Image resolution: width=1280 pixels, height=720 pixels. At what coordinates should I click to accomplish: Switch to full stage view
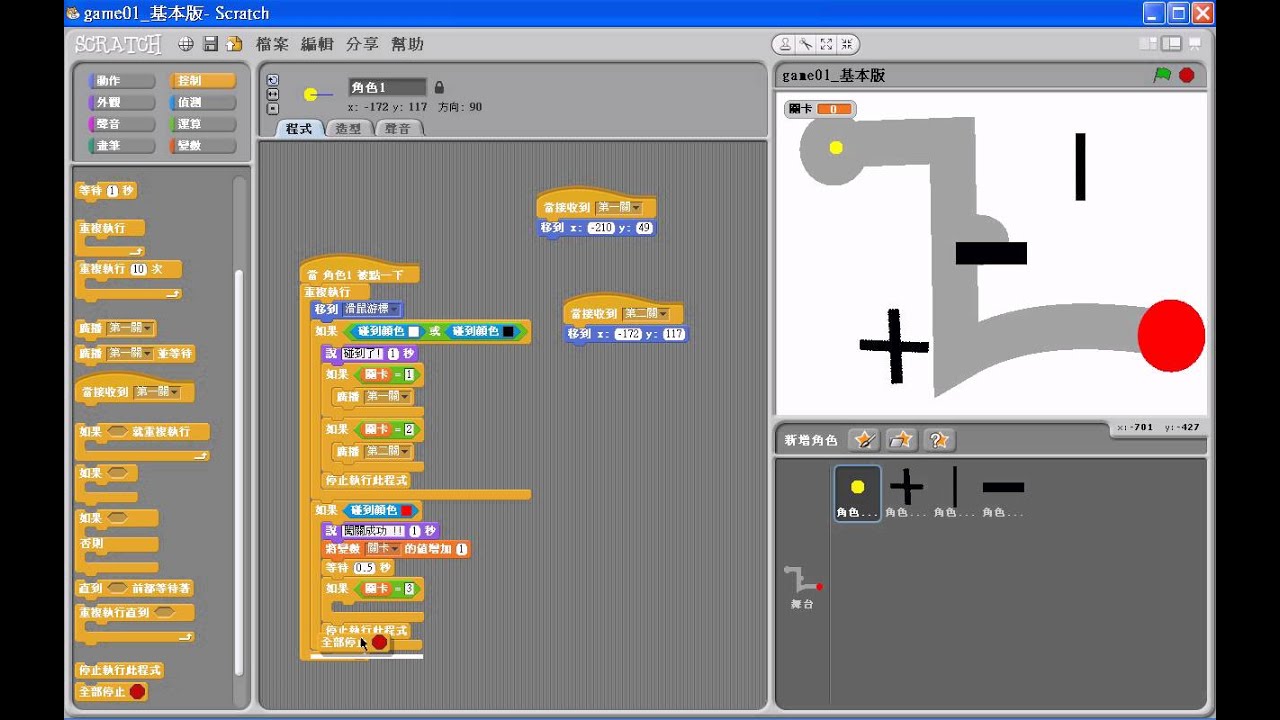click(x=1170, y=44)
